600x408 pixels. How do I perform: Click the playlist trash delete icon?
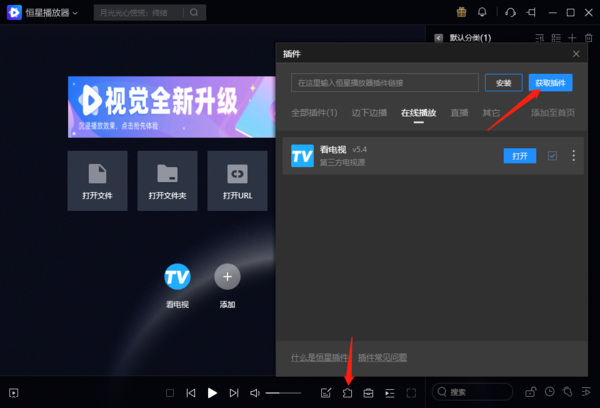[x=589, y=38]
